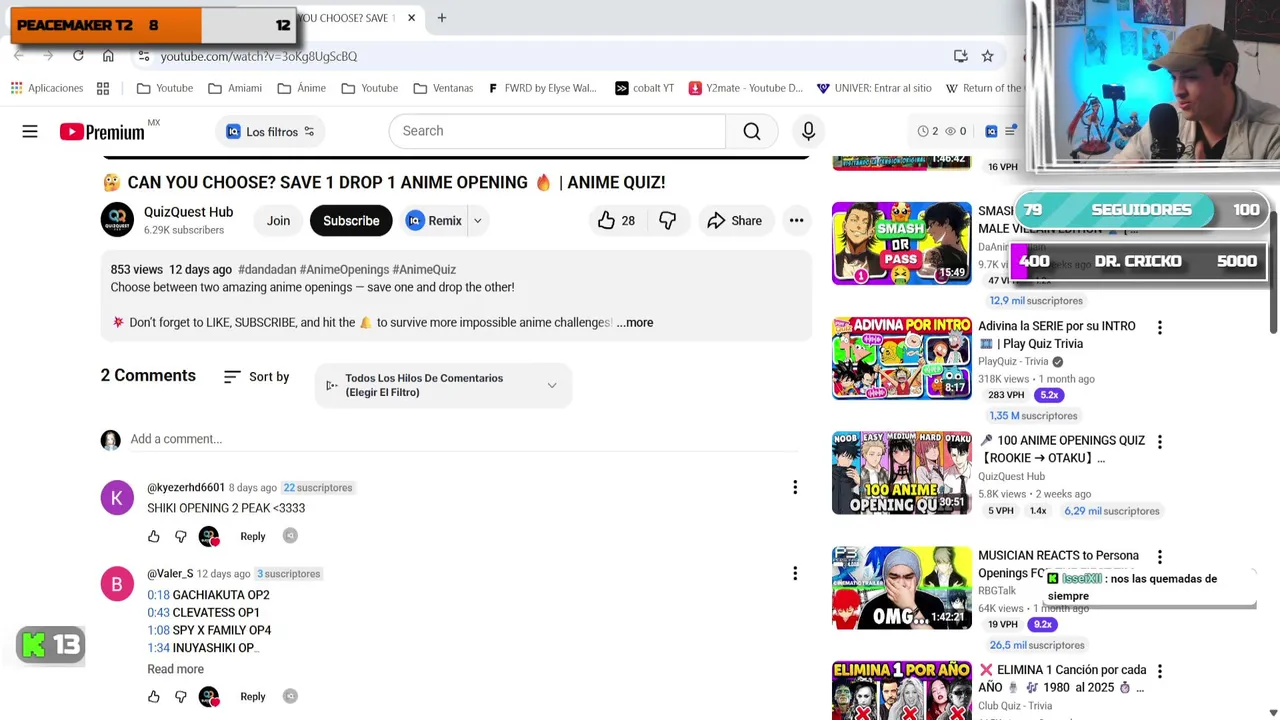Open options for 100 ANIME OPENINGS QUIZ
The width and height of the screenshot is (1280, 720).
tap(1159, 441)
